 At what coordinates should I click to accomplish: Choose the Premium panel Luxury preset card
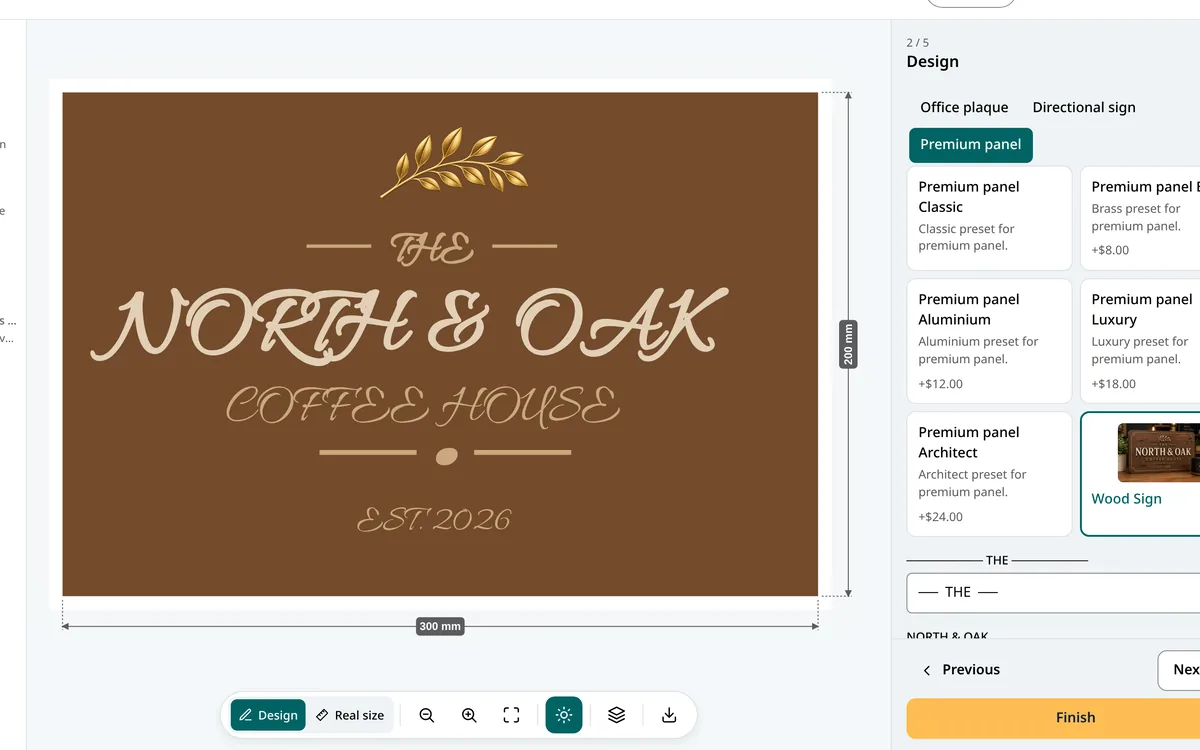[x=1140, y=341]
